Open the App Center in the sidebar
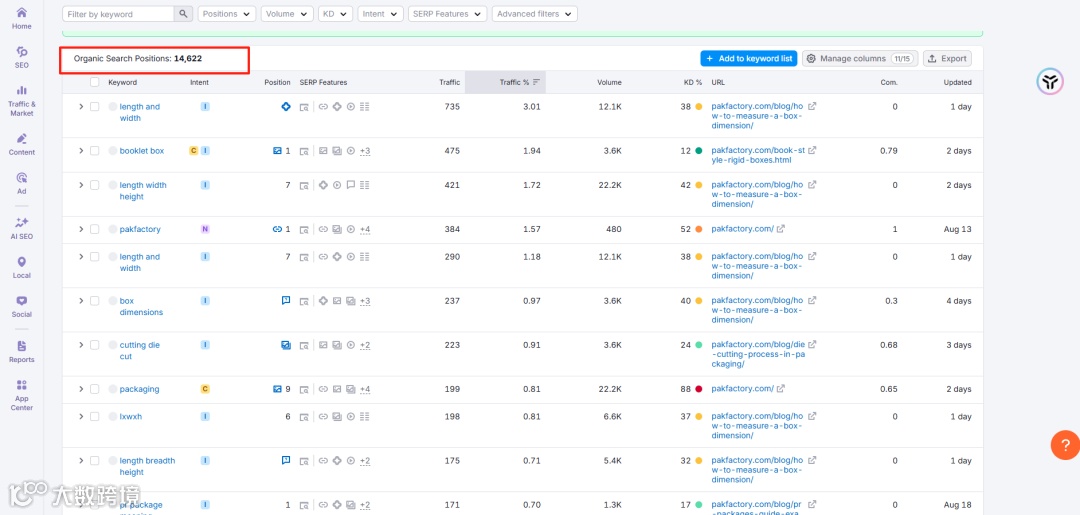 [x=21, y=395]
